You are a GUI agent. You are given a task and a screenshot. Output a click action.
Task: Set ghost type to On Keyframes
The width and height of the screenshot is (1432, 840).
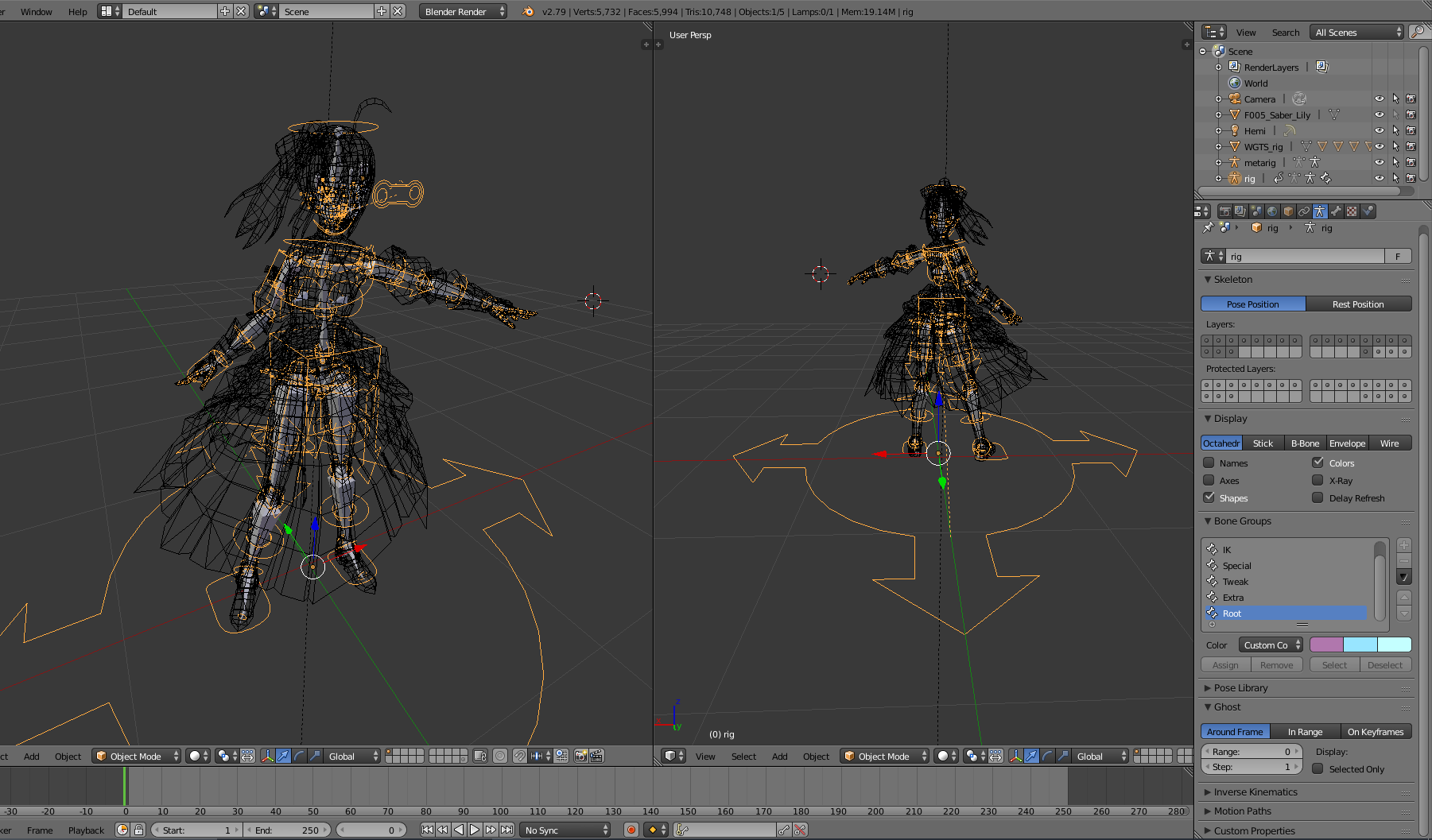click(x=1376, y=732)
